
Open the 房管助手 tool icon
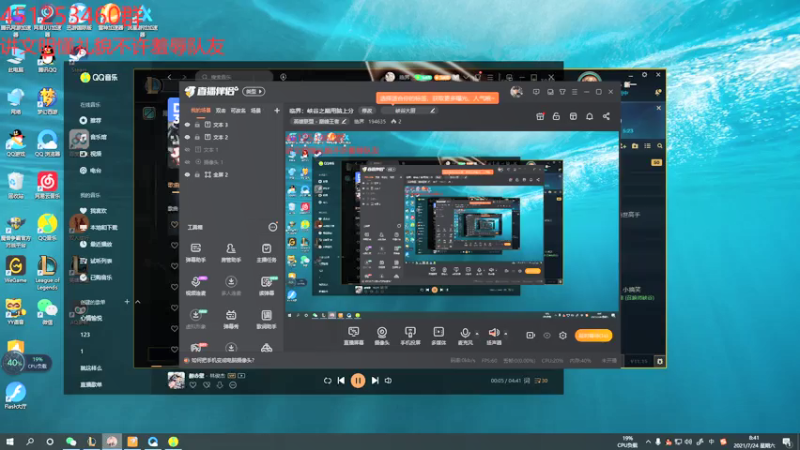click(x=231, y=253)
